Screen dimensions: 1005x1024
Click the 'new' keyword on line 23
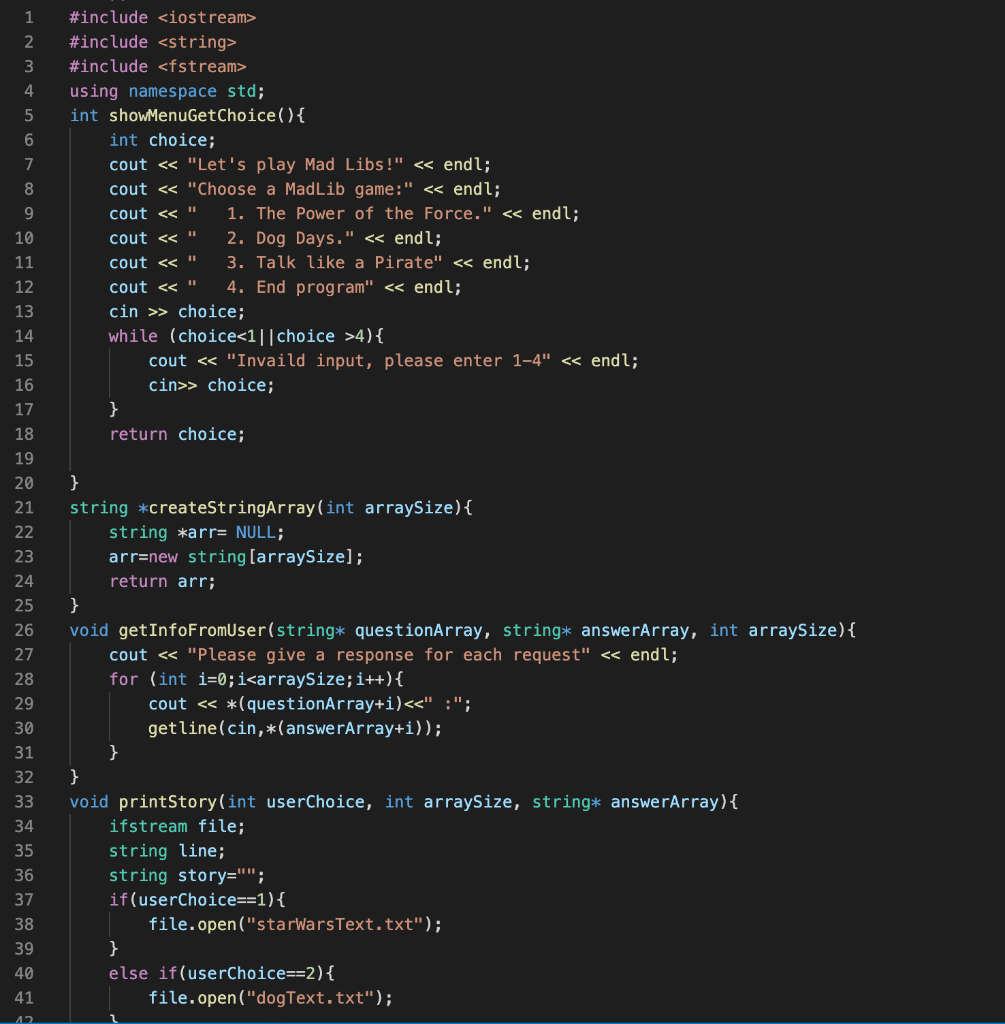coord(163,556)
